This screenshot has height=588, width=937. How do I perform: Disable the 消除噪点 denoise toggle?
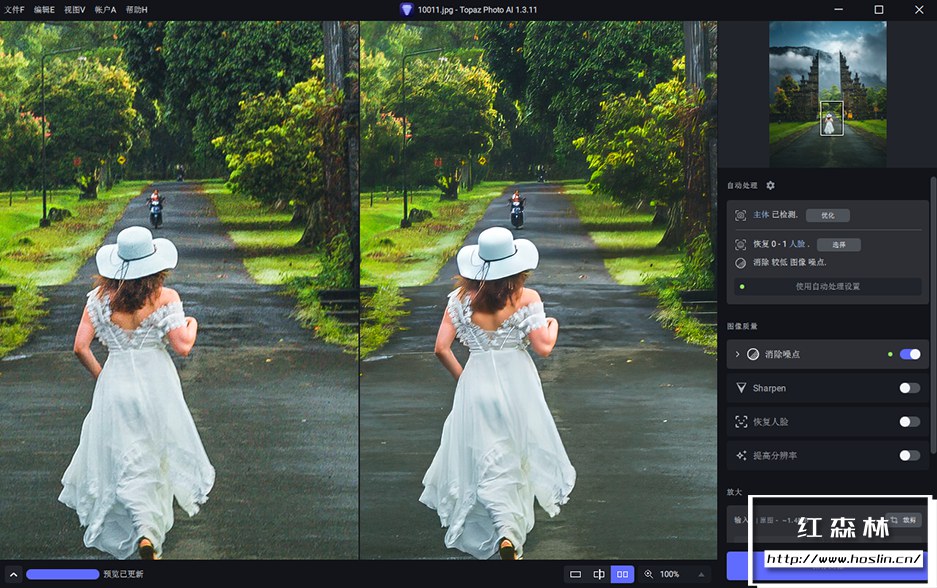coord(909,354)
